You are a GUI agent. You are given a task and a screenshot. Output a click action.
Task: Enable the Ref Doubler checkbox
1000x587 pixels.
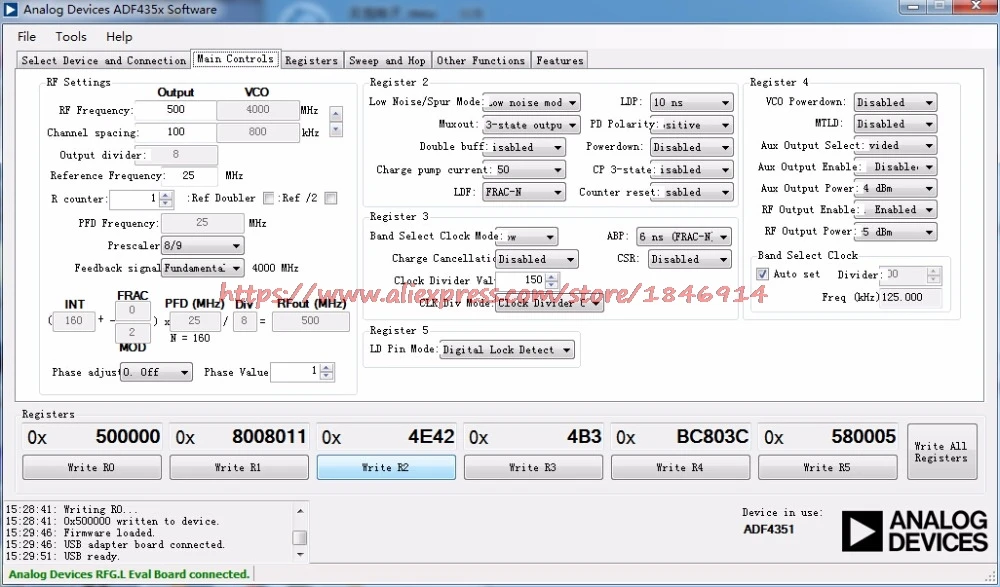(268, 198)
